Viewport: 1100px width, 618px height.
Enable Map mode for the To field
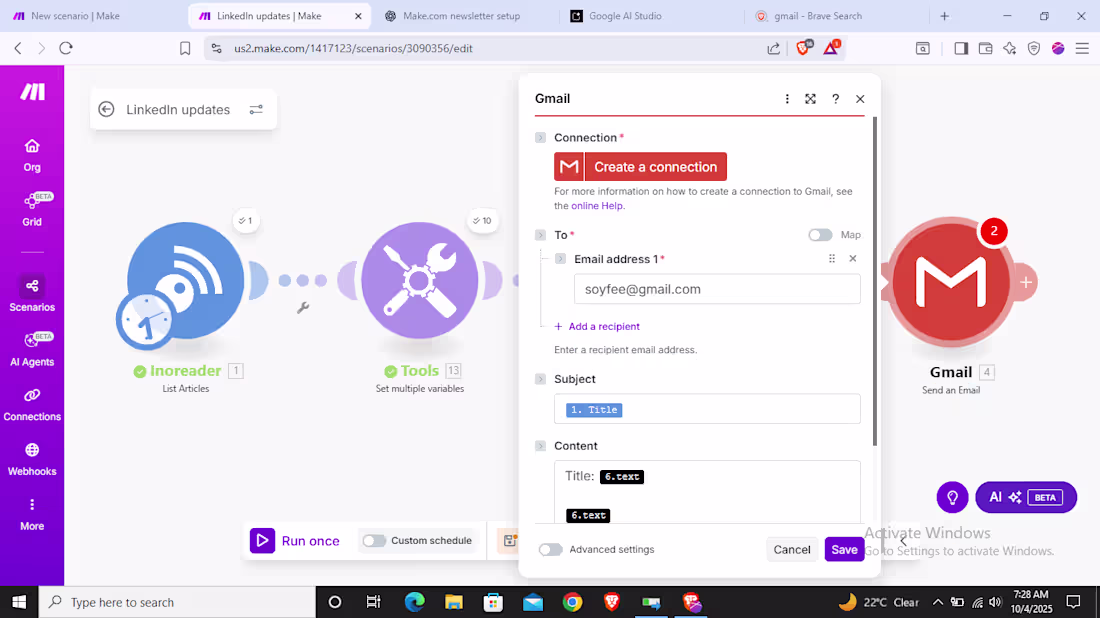coord(820,234)
